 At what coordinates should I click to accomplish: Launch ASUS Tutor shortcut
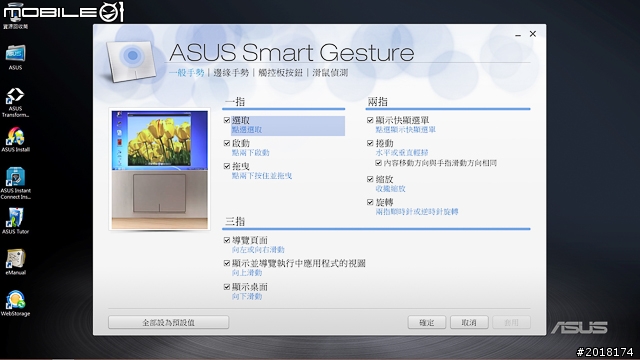(15, 221)
